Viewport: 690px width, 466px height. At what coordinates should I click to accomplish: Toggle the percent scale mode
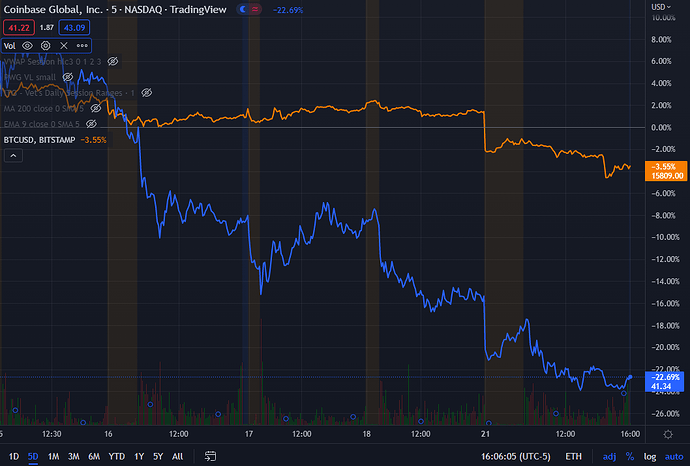pyautogui.click(x=630, y=457)
